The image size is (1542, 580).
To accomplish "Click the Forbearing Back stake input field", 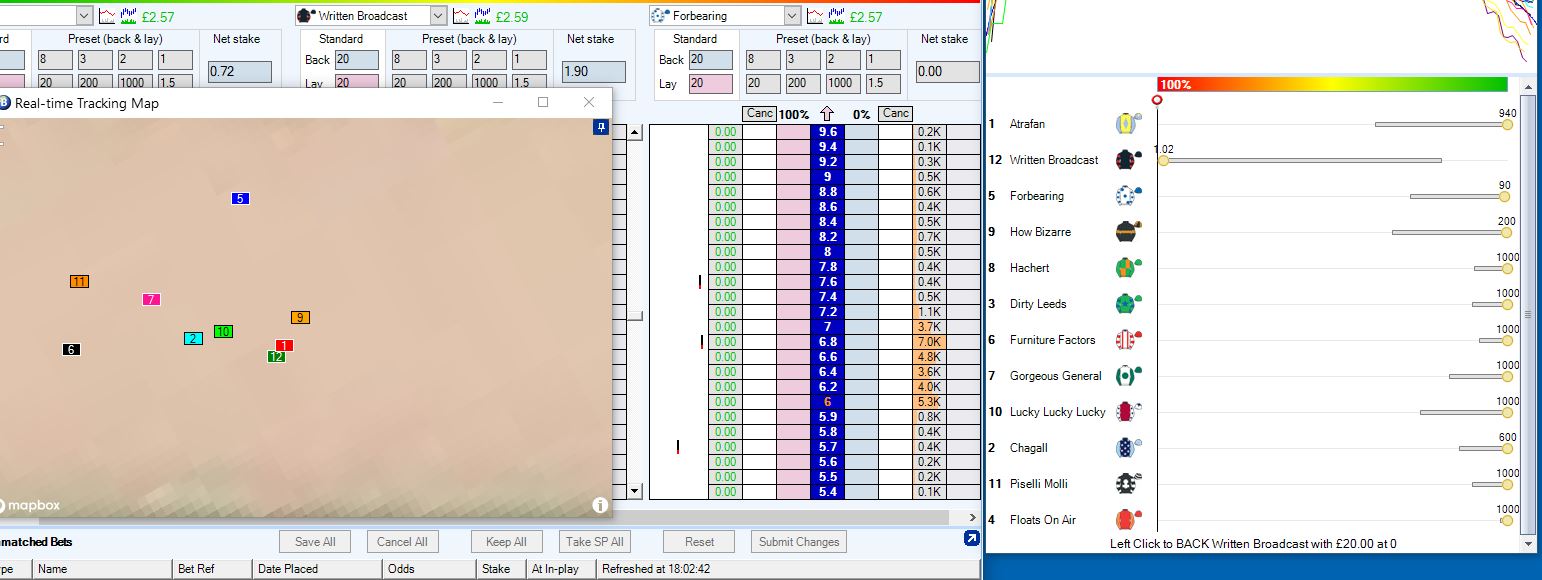I will tap(710, 60).
